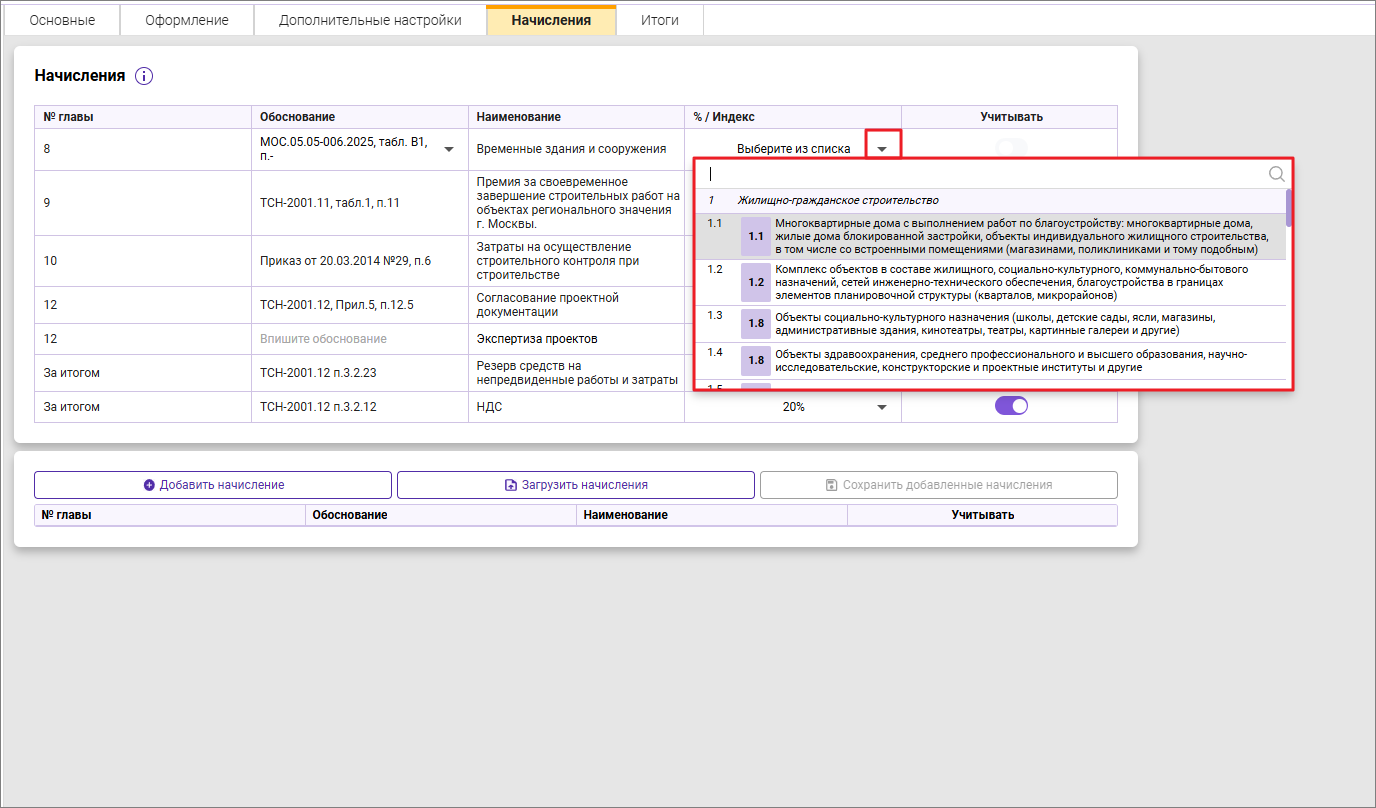
Task: Click the plus icon on Добавить начисление
Action: pos(149,485)
